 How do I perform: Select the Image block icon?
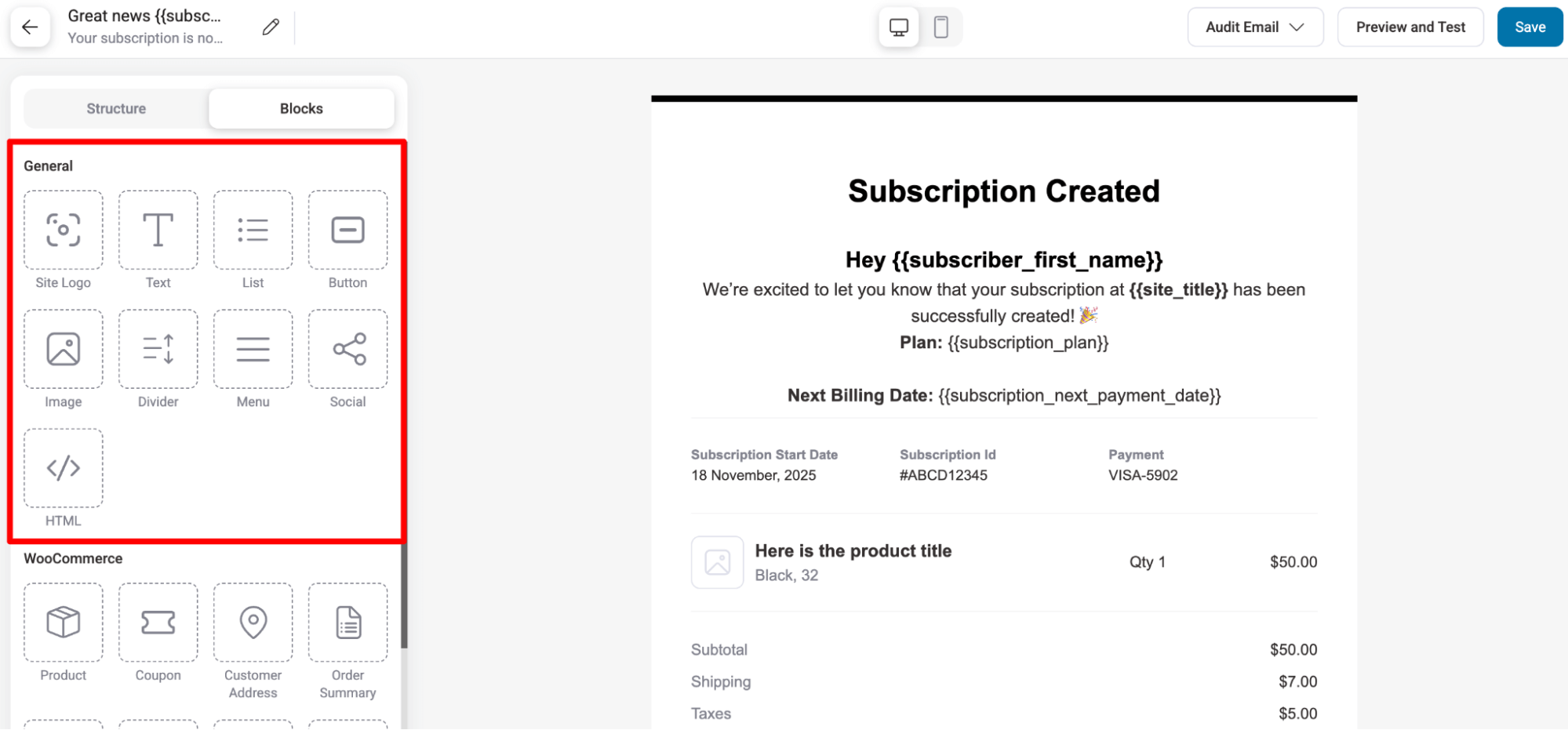(x=63, y=350)
